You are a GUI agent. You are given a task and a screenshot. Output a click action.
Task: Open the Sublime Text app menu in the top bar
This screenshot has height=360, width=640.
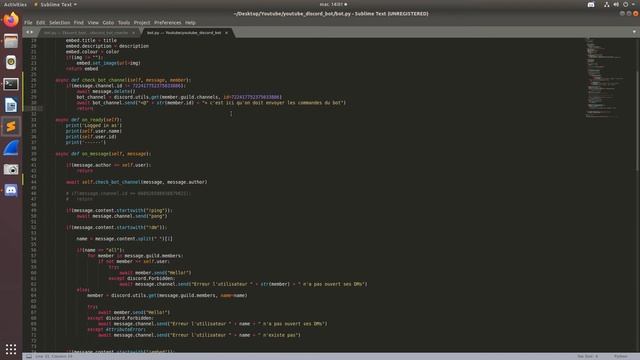pyautogui.click(x=56, y=4)
